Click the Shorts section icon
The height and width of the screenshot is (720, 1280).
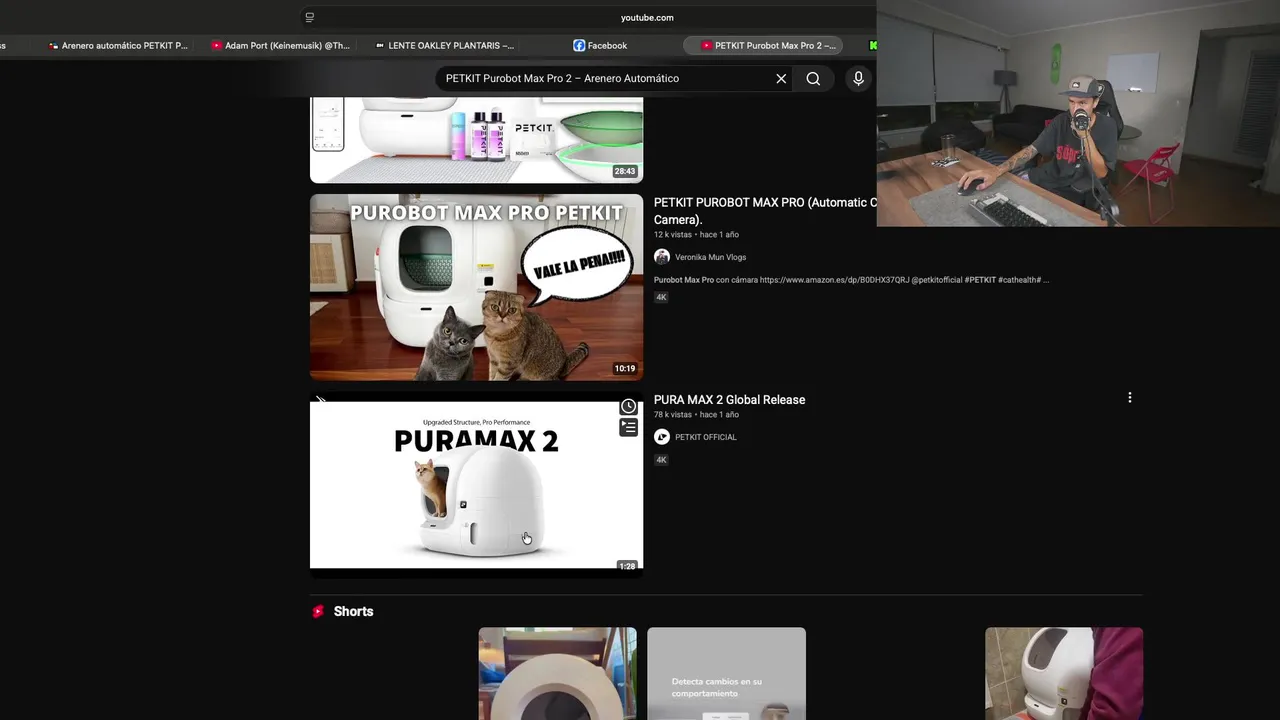pyautogui.click(x=318, y=611)
